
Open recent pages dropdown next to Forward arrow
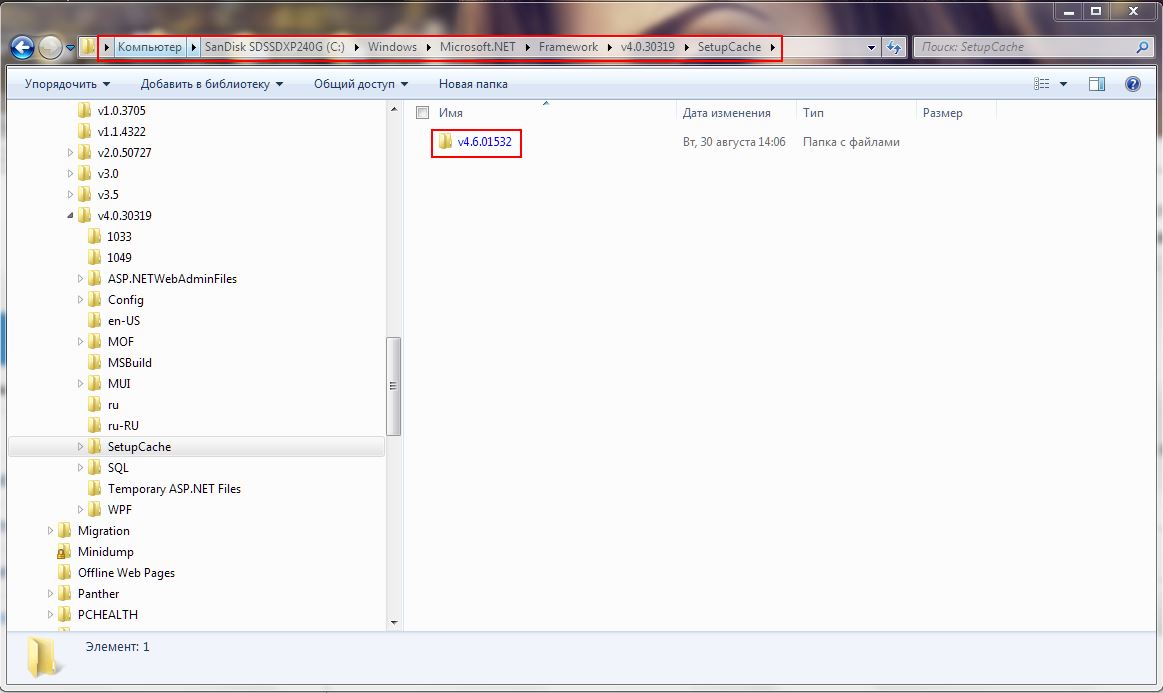(70, 47)
